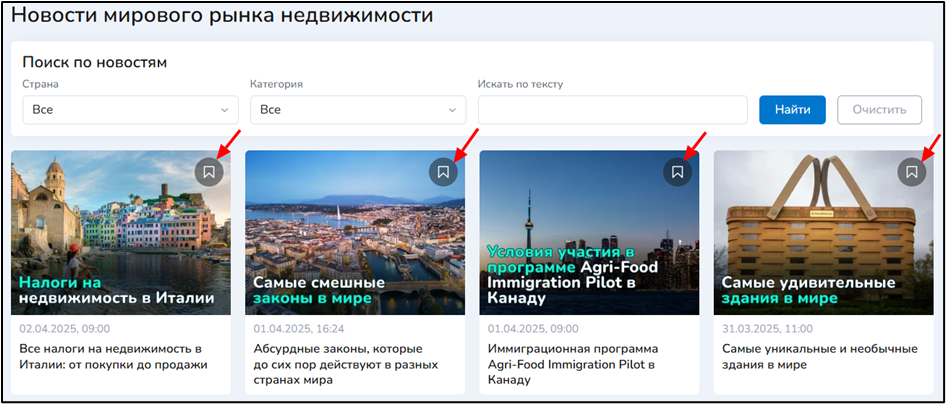Open the Toronto skyline thumbnail
This screenshot has height=404, width=946.
click(x=589, y=232)
